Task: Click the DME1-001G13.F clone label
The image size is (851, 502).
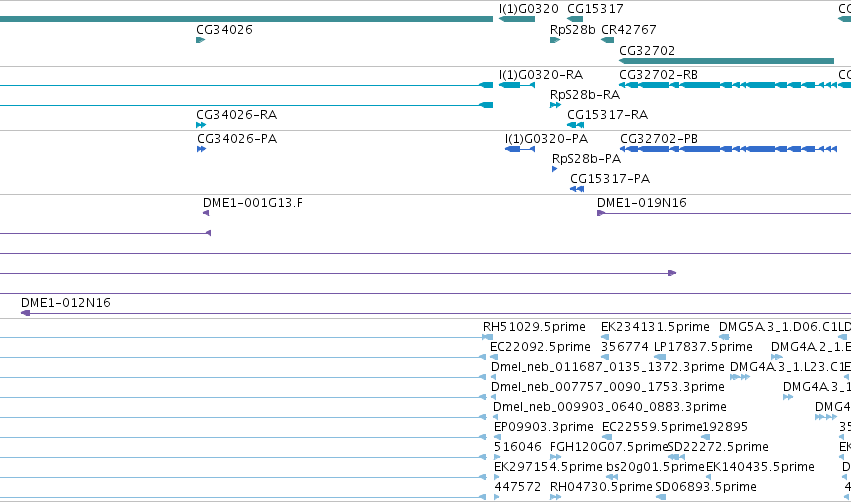Action: (253, 203)
